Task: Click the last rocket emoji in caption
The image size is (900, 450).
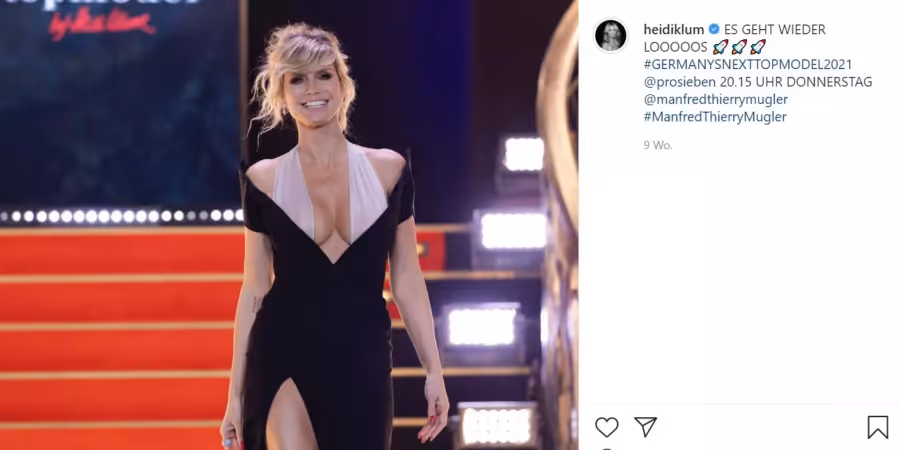Action: [758, 47]
